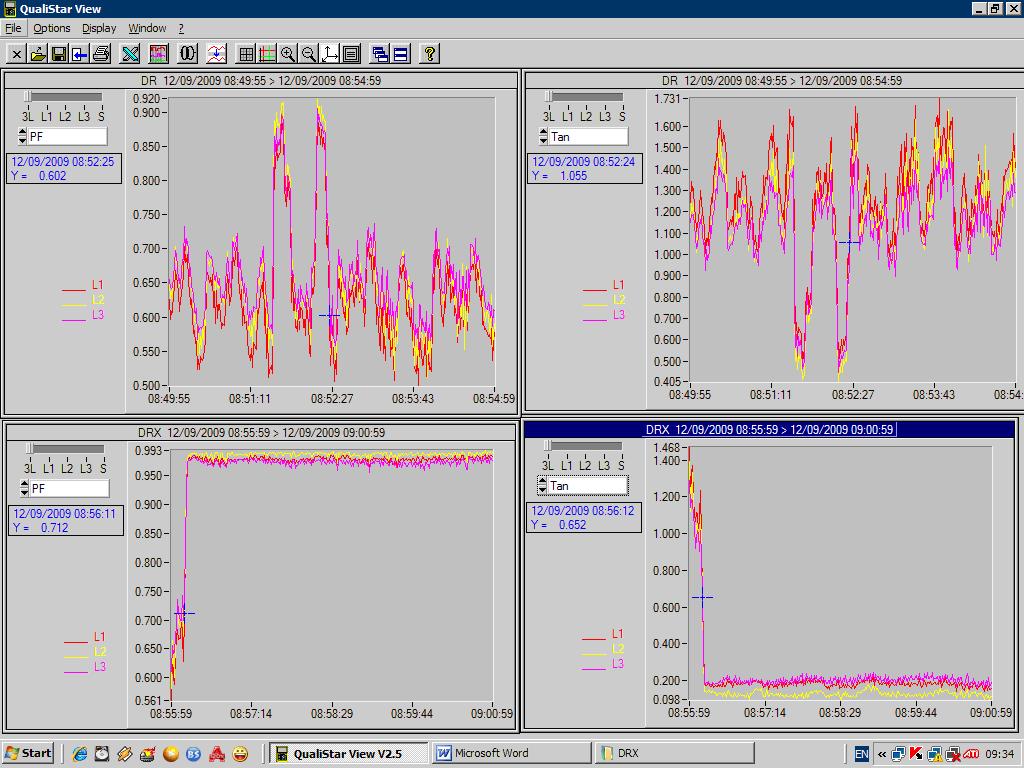Click the axes scale toolbar icon

330,54
